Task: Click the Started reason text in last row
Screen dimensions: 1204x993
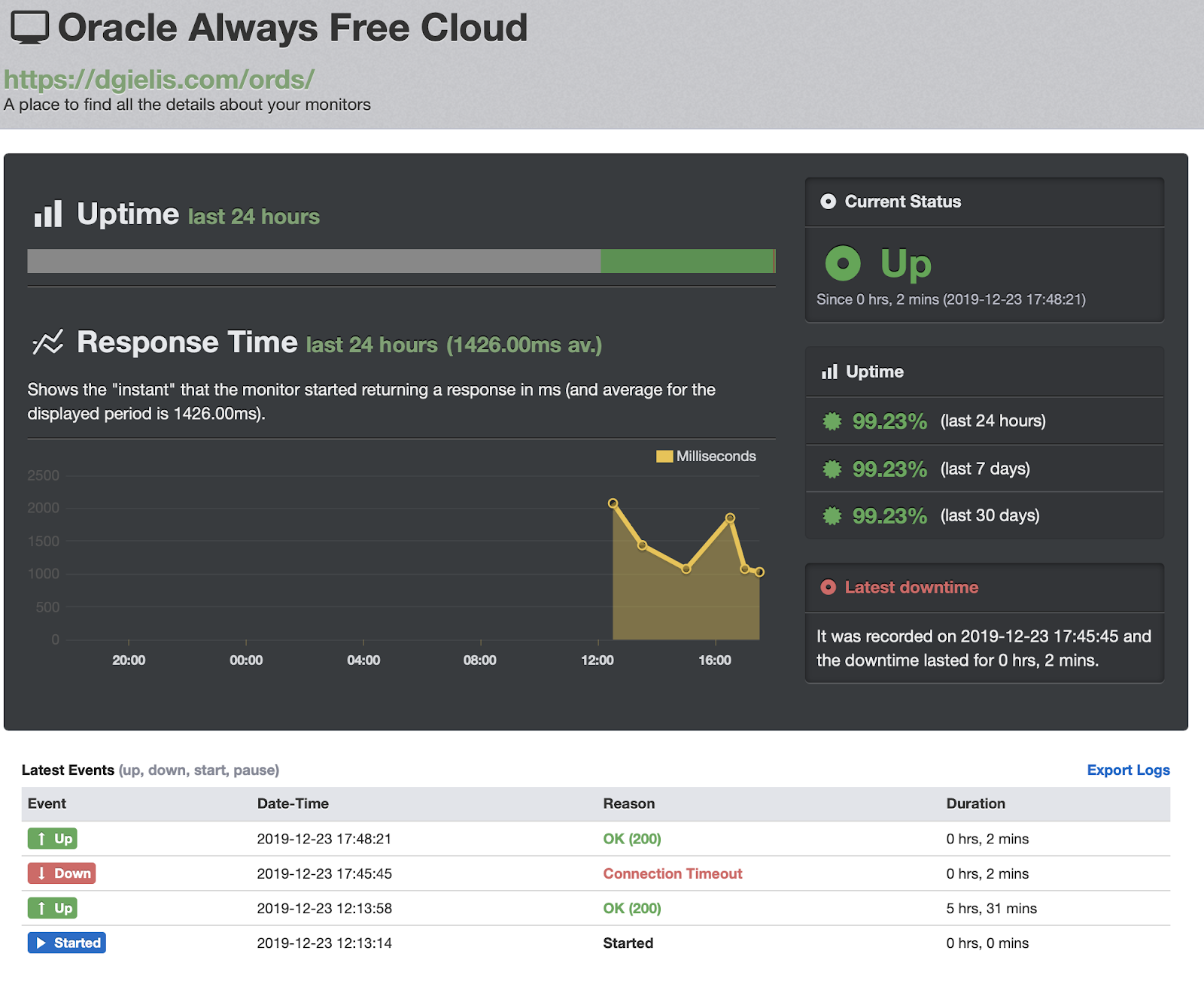Action: tap(628, 943)
